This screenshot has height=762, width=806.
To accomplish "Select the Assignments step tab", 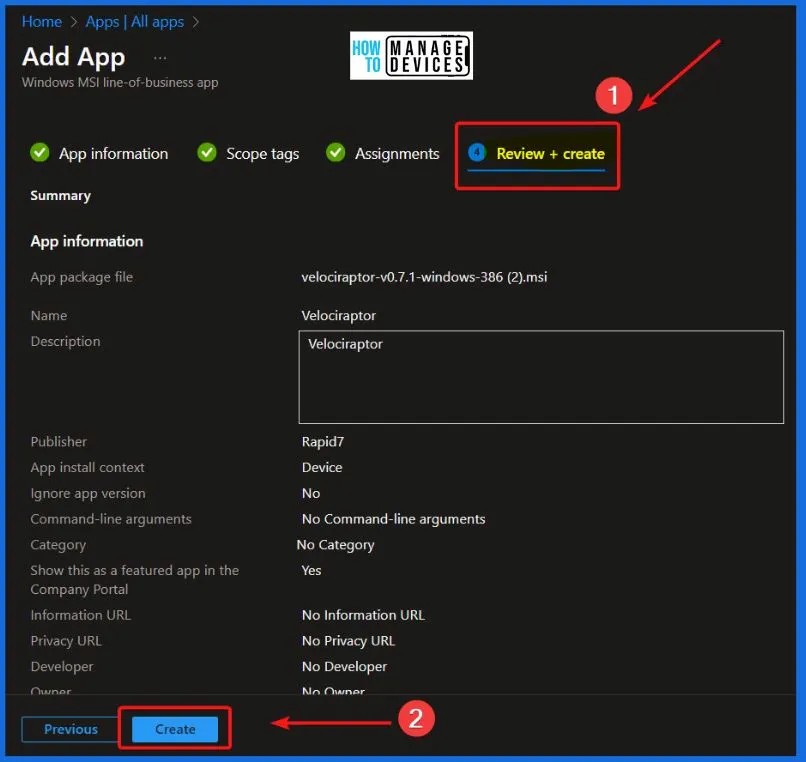I will pos(397,154).
